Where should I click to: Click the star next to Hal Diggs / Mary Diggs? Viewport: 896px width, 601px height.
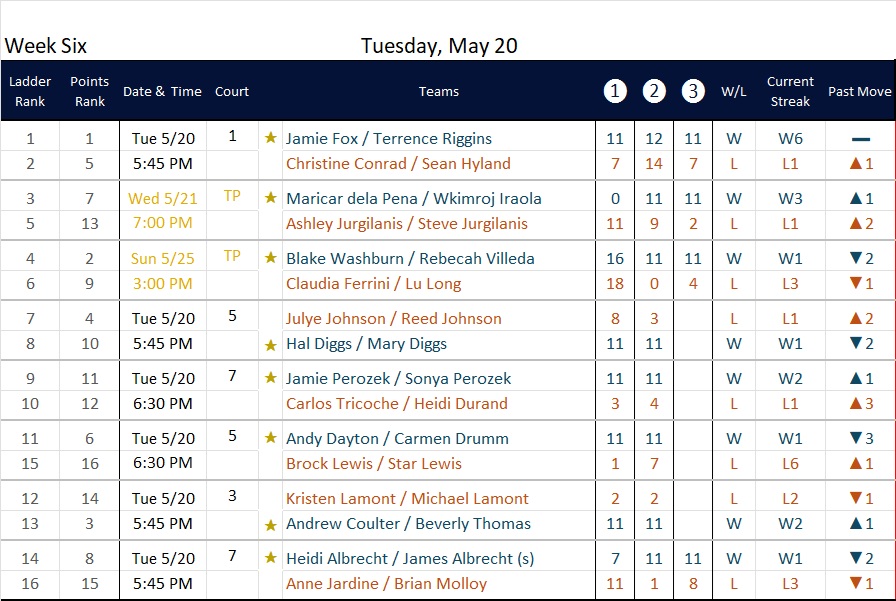tap(271, 345)
